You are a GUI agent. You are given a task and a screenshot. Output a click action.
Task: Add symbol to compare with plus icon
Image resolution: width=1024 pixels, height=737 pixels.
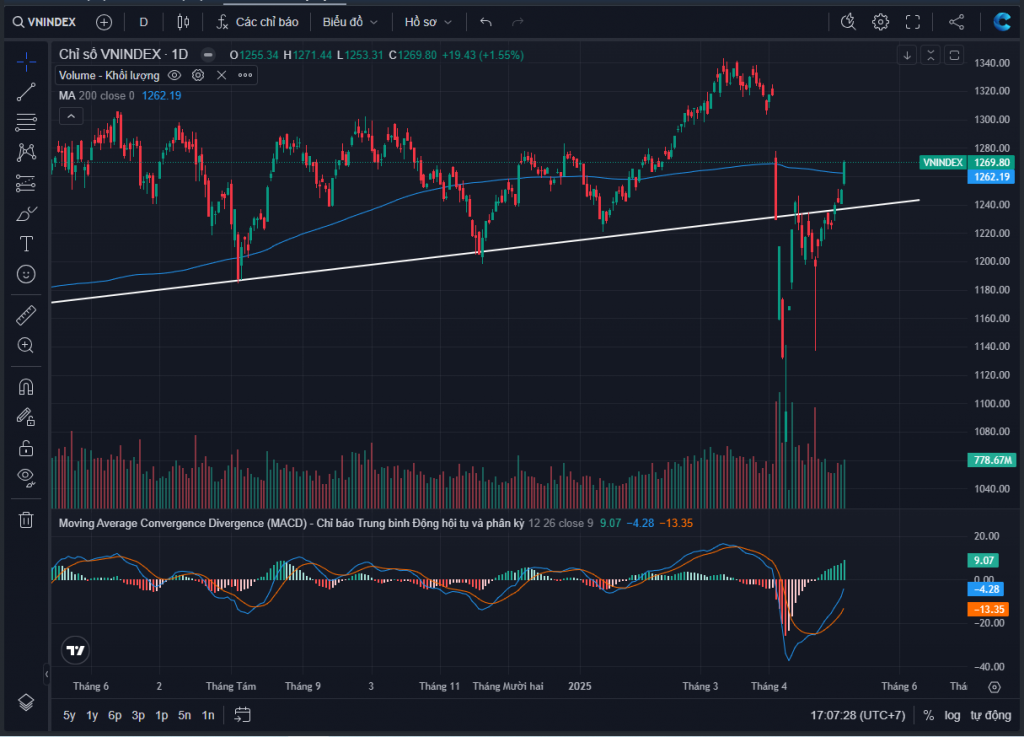point(104,22)
